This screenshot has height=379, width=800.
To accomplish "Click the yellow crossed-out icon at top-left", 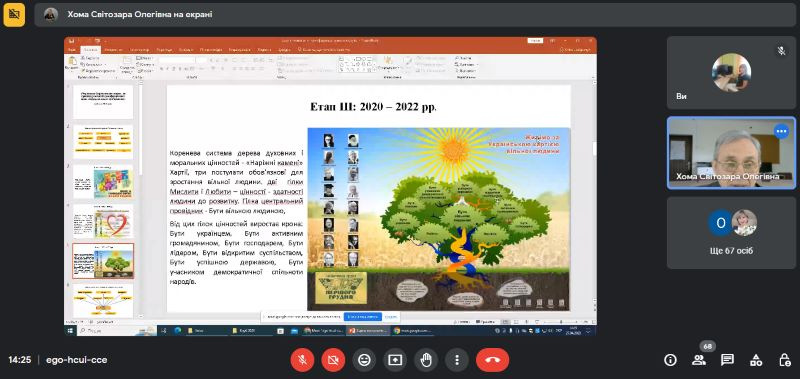I will [14, 14].
